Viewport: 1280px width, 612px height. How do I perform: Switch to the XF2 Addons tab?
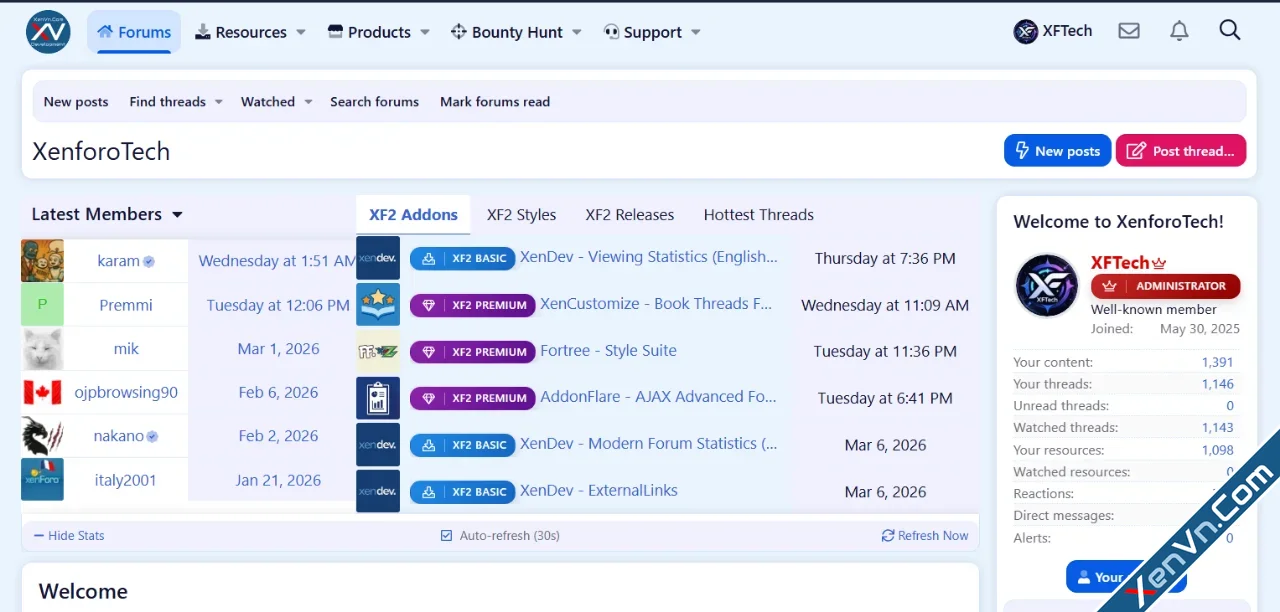pyautogui.click(x=413, y=215)
